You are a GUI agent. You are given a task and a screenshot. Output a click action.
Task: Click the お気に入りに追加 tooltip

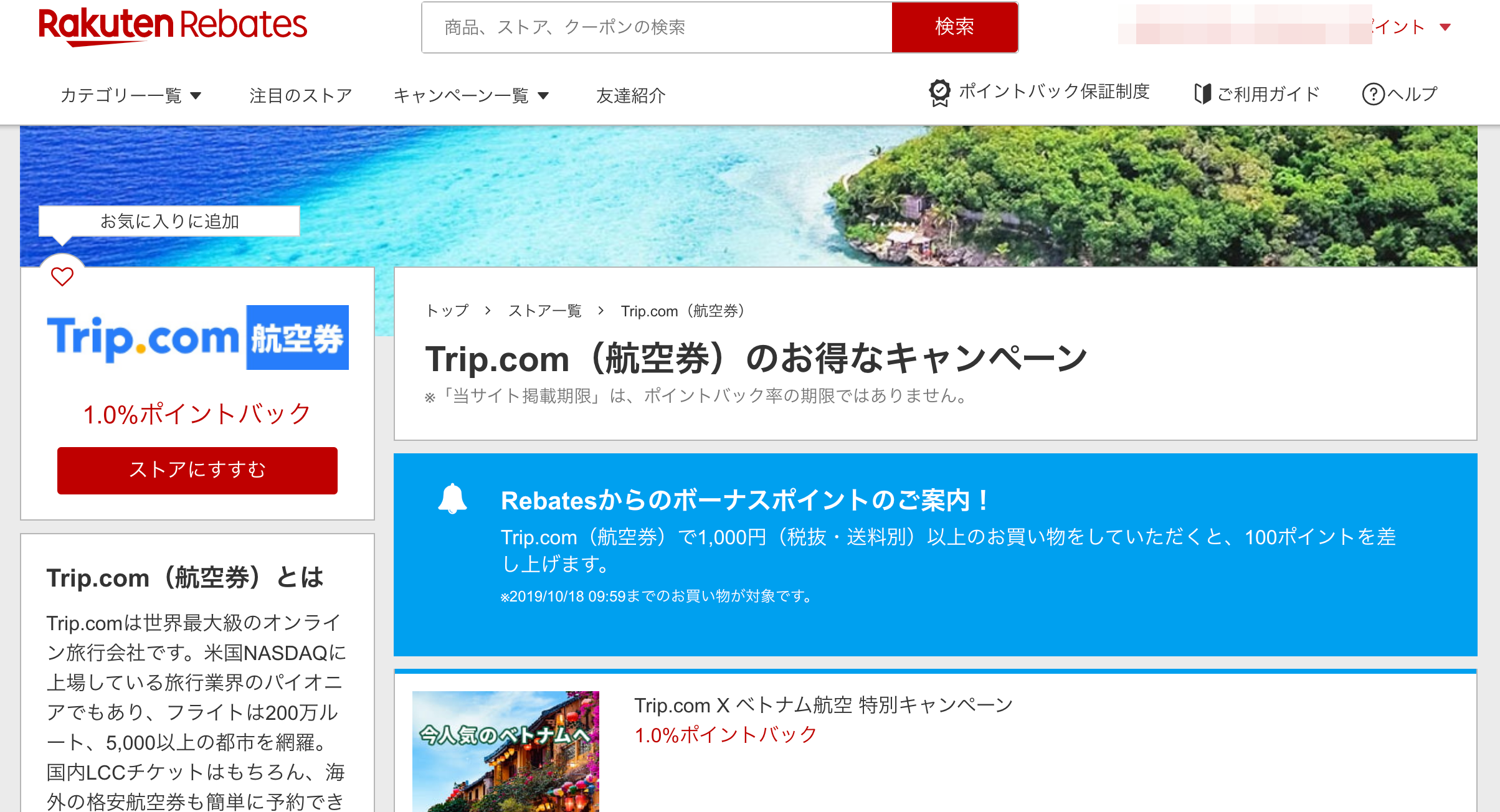[169, 221]
